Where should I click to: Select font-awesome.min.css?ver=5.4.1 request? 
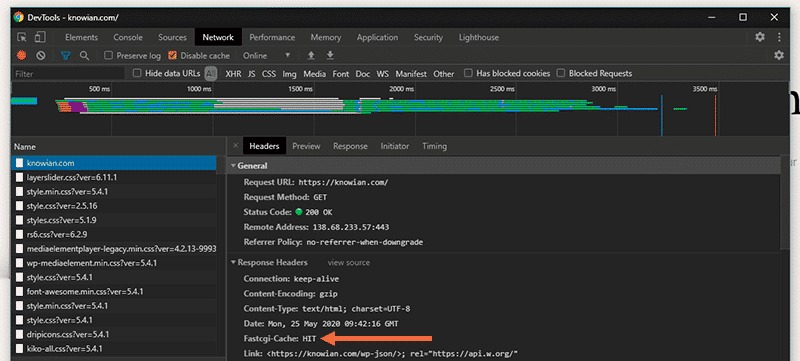point(114,292)
